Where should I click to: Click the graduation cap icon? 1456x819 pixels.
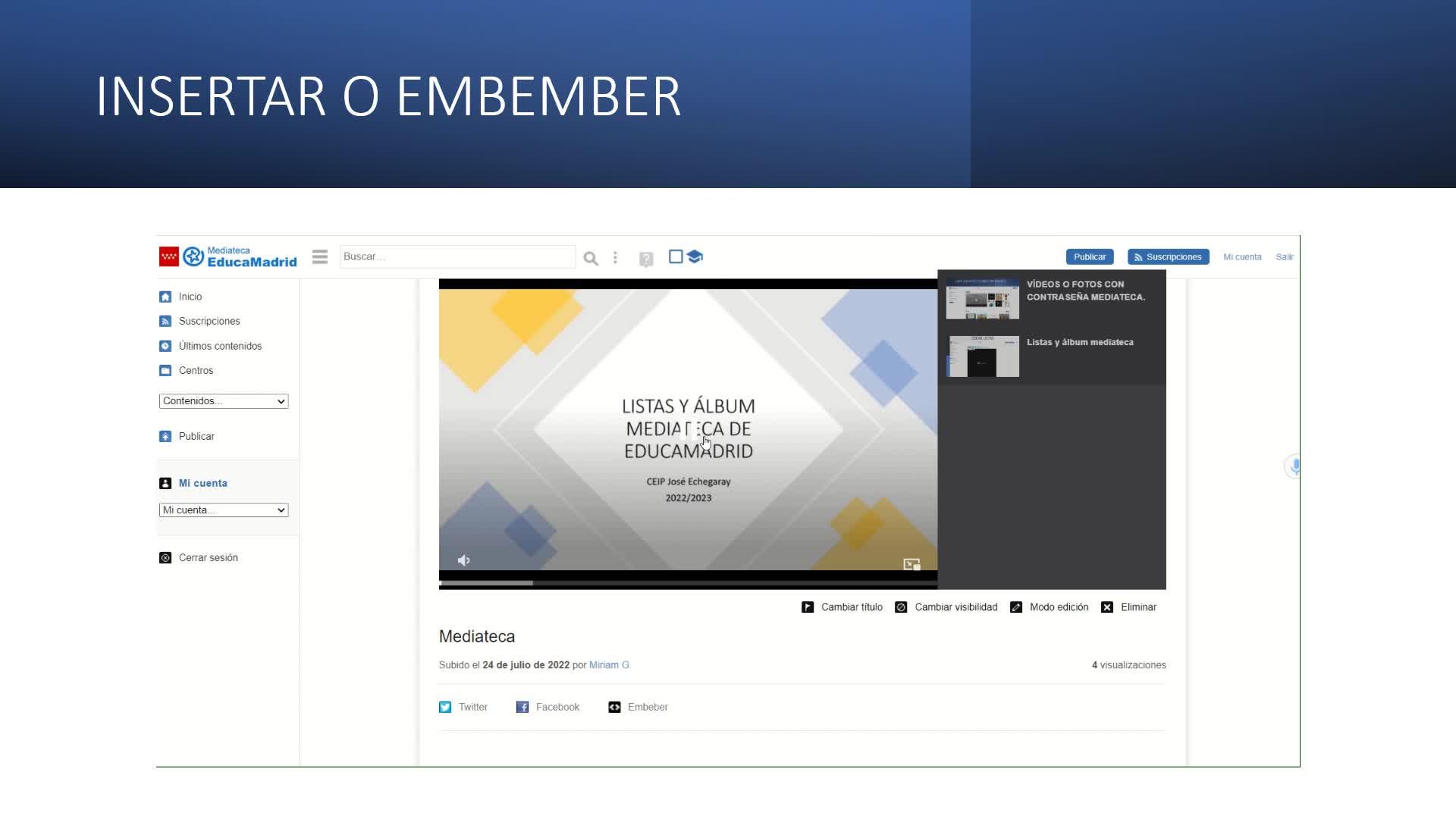click(695, 257)
